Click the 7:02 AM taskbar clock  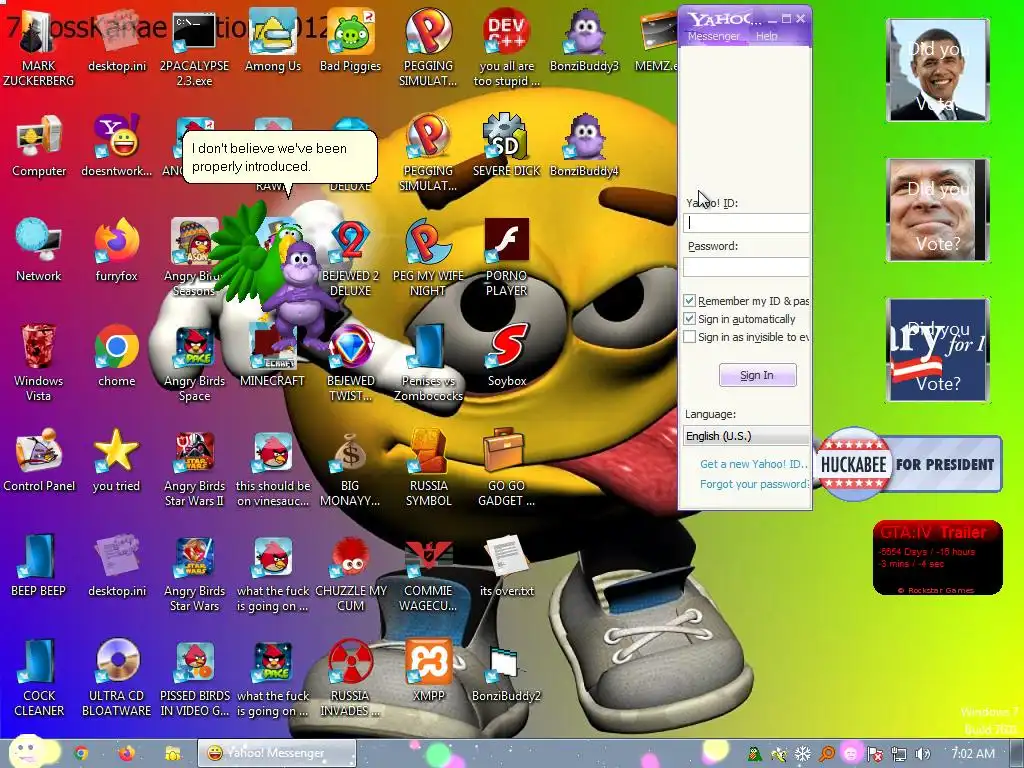pyautogui.click(x=973, y=754)
